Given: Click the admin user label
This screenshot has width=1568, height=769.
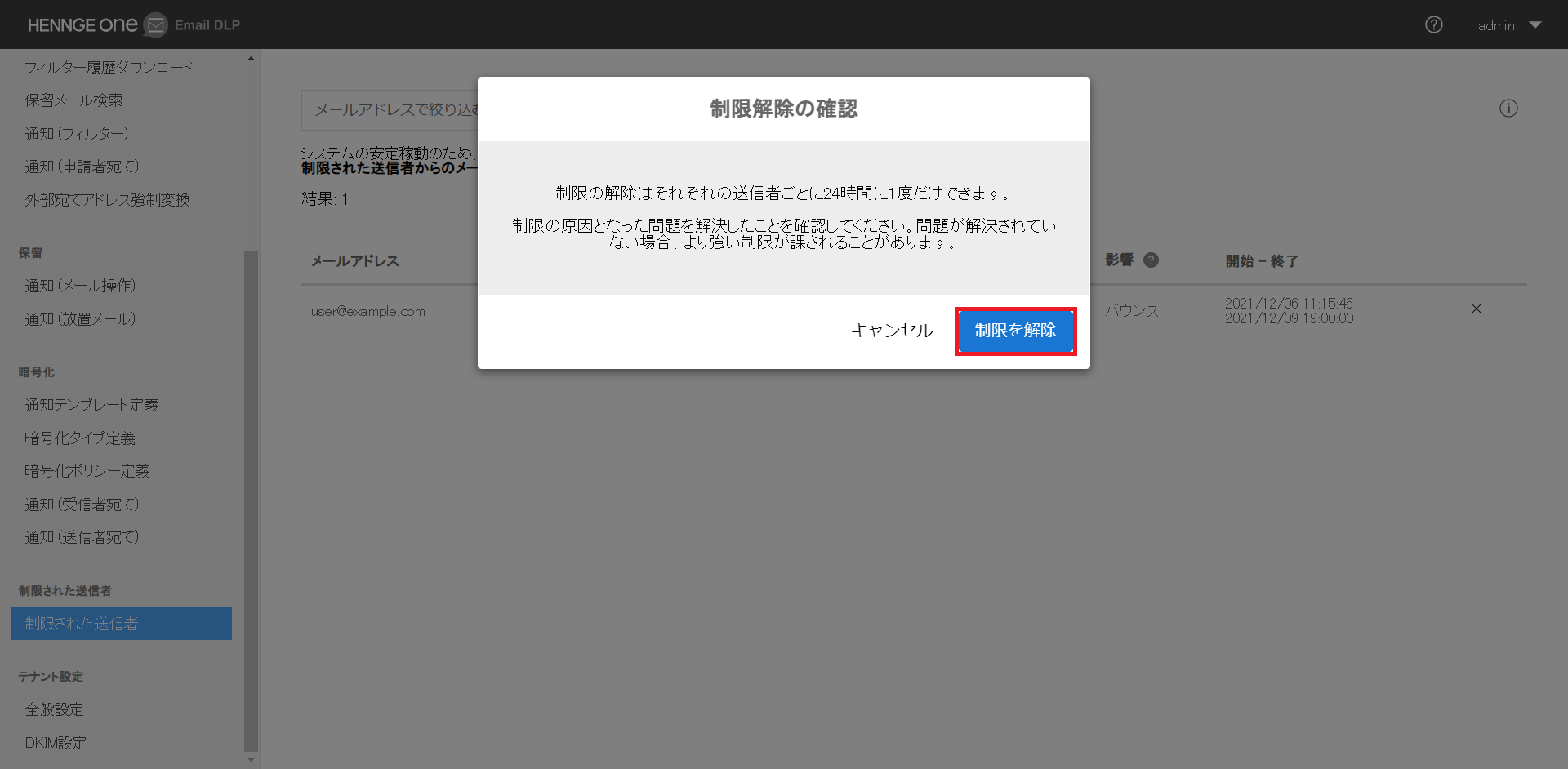Looking at the screenshot, I should [x=1496, y=25].
